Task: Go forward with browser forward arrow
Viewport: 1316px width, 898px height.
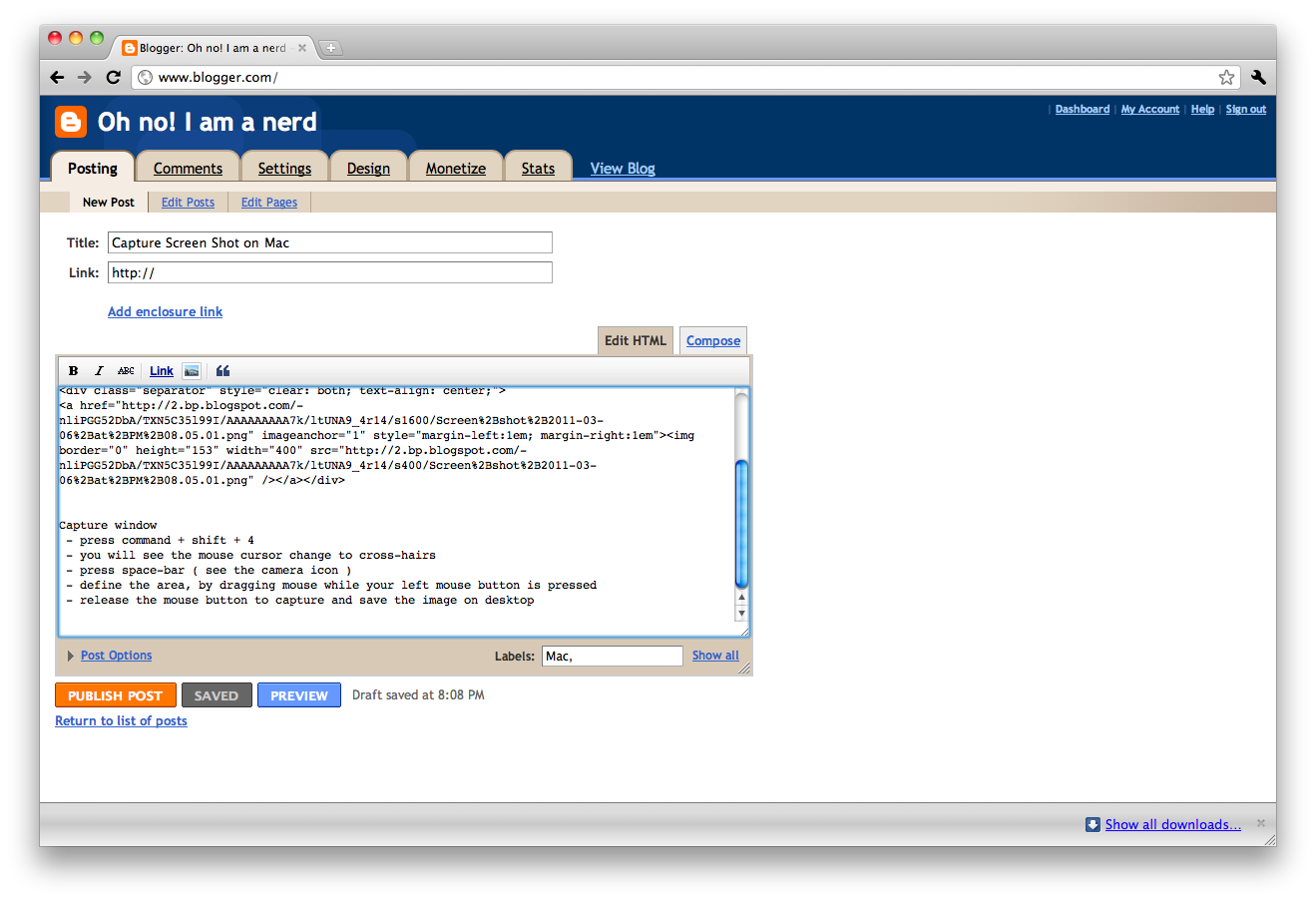Action: coord(85,77)
